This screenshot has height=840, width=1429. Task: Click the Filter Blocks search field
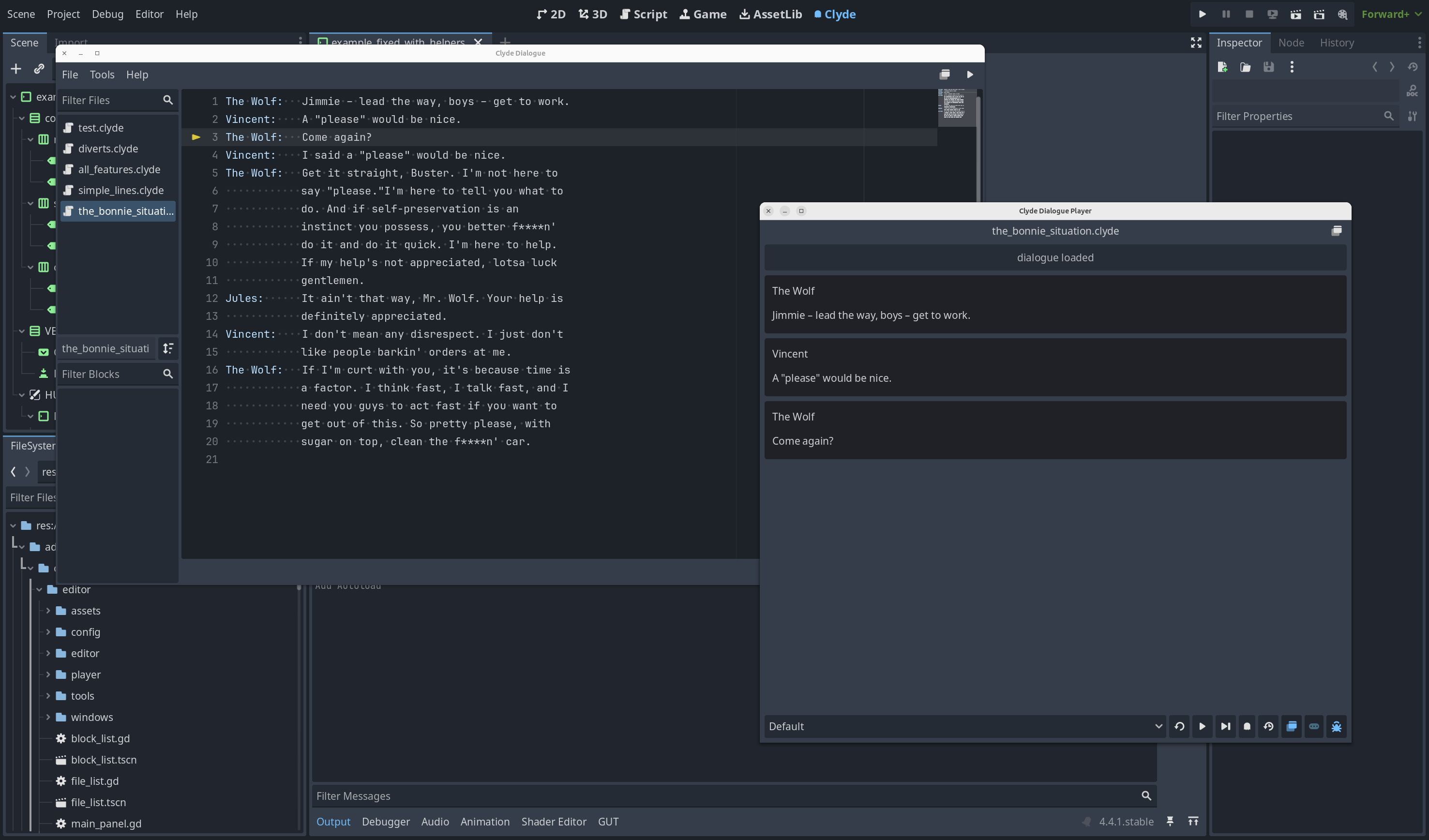(x=109, y=374)
